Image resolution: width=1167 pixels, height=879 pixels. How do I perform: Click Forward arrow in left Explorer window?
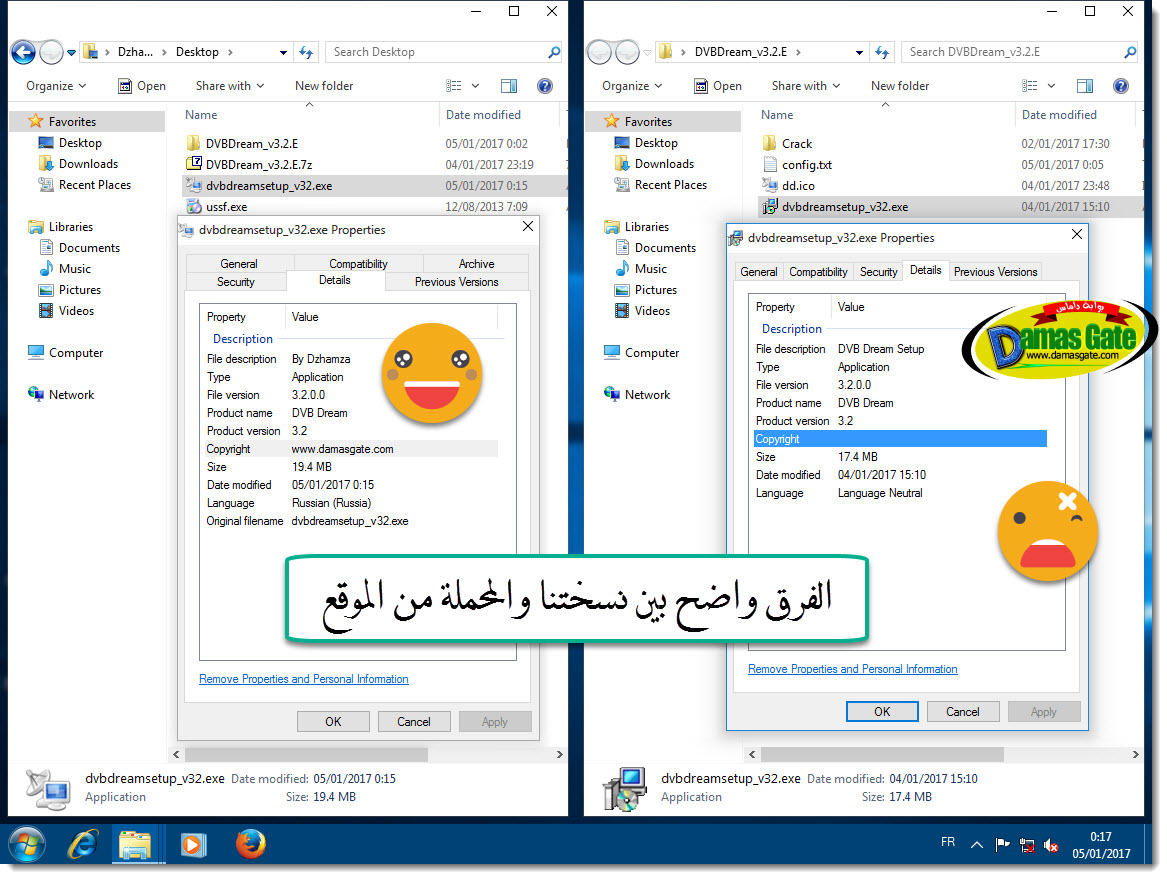pos(51,52)
